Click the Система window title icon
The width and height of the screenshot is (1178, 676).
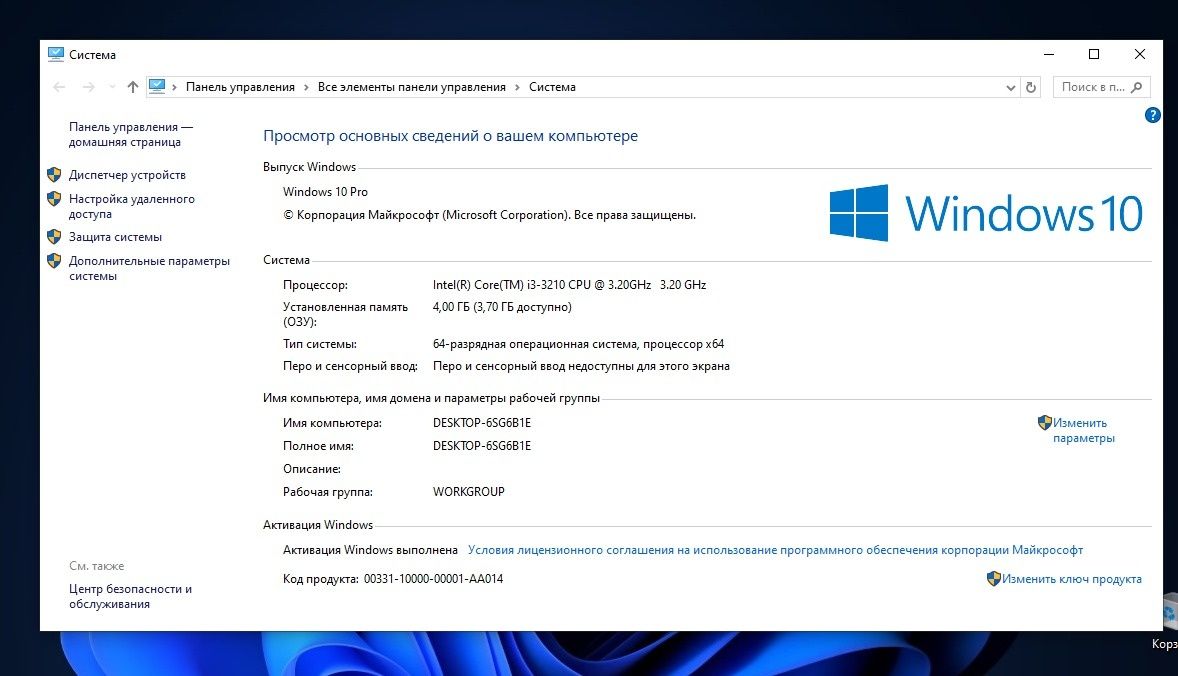point(56,54)
